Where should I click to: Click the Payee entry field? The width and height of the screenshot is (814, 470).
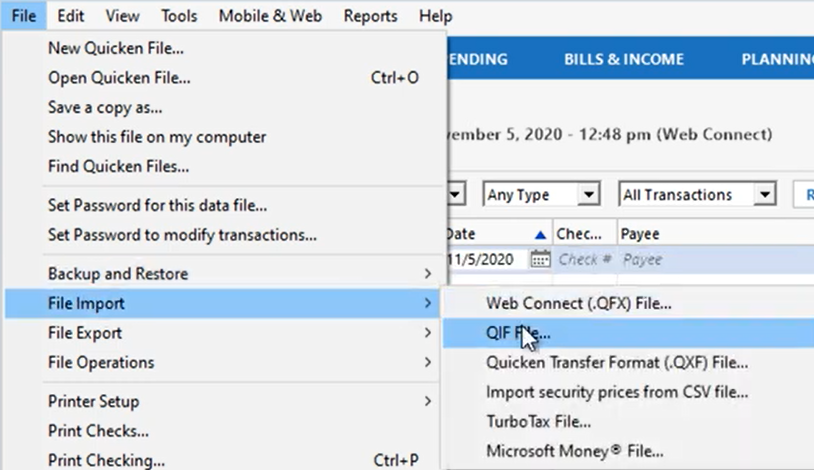click(716, 260)
